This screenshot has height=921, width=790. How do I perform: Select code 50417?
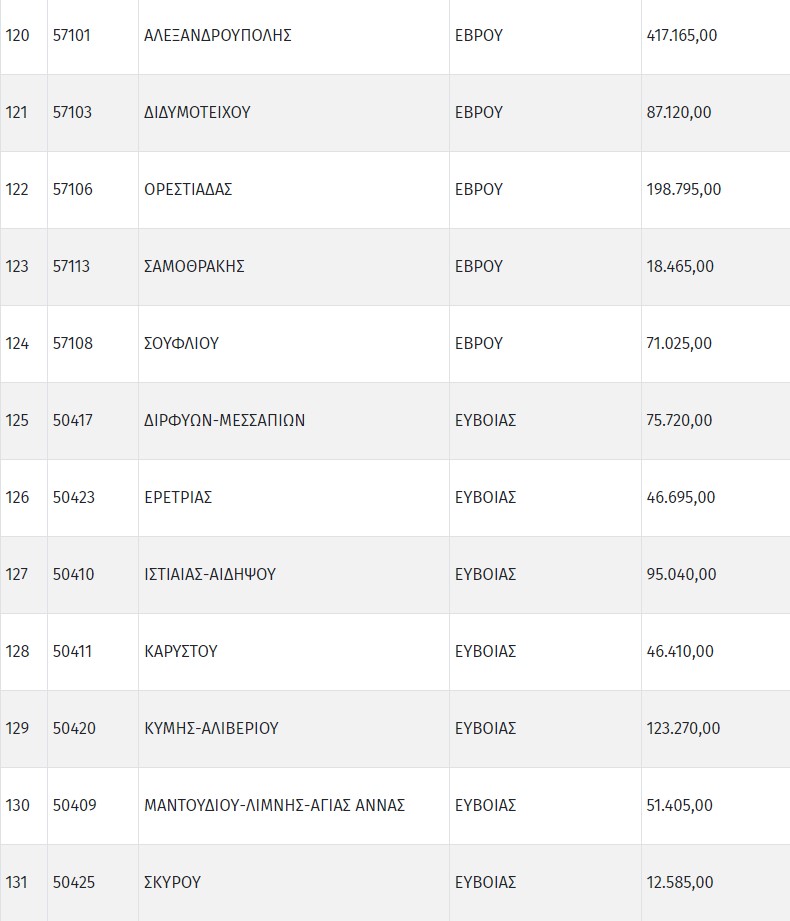point(72,421)
